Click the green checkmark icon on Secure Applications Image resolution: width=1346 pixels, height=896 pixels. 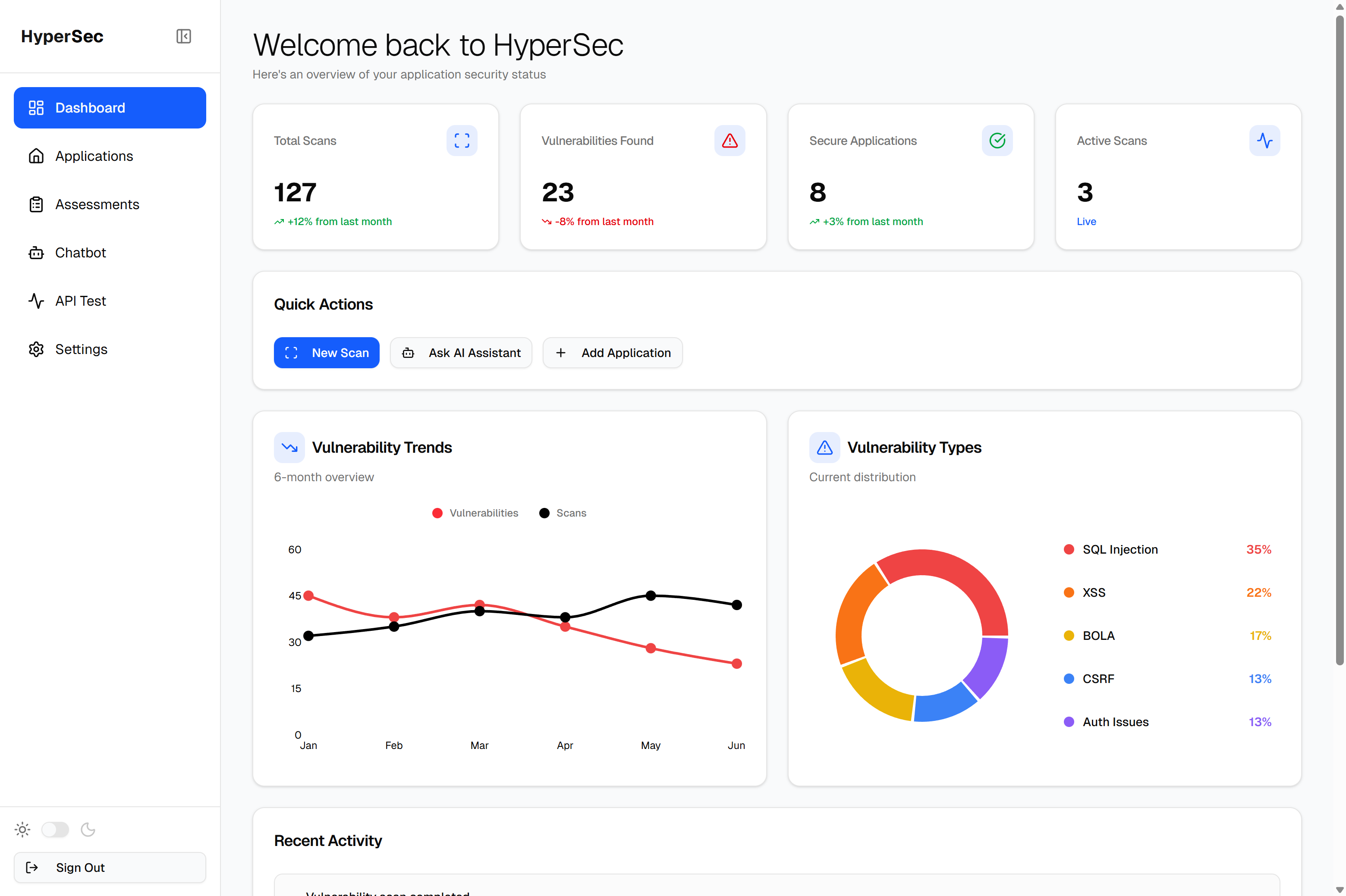(x=997, y=141)
